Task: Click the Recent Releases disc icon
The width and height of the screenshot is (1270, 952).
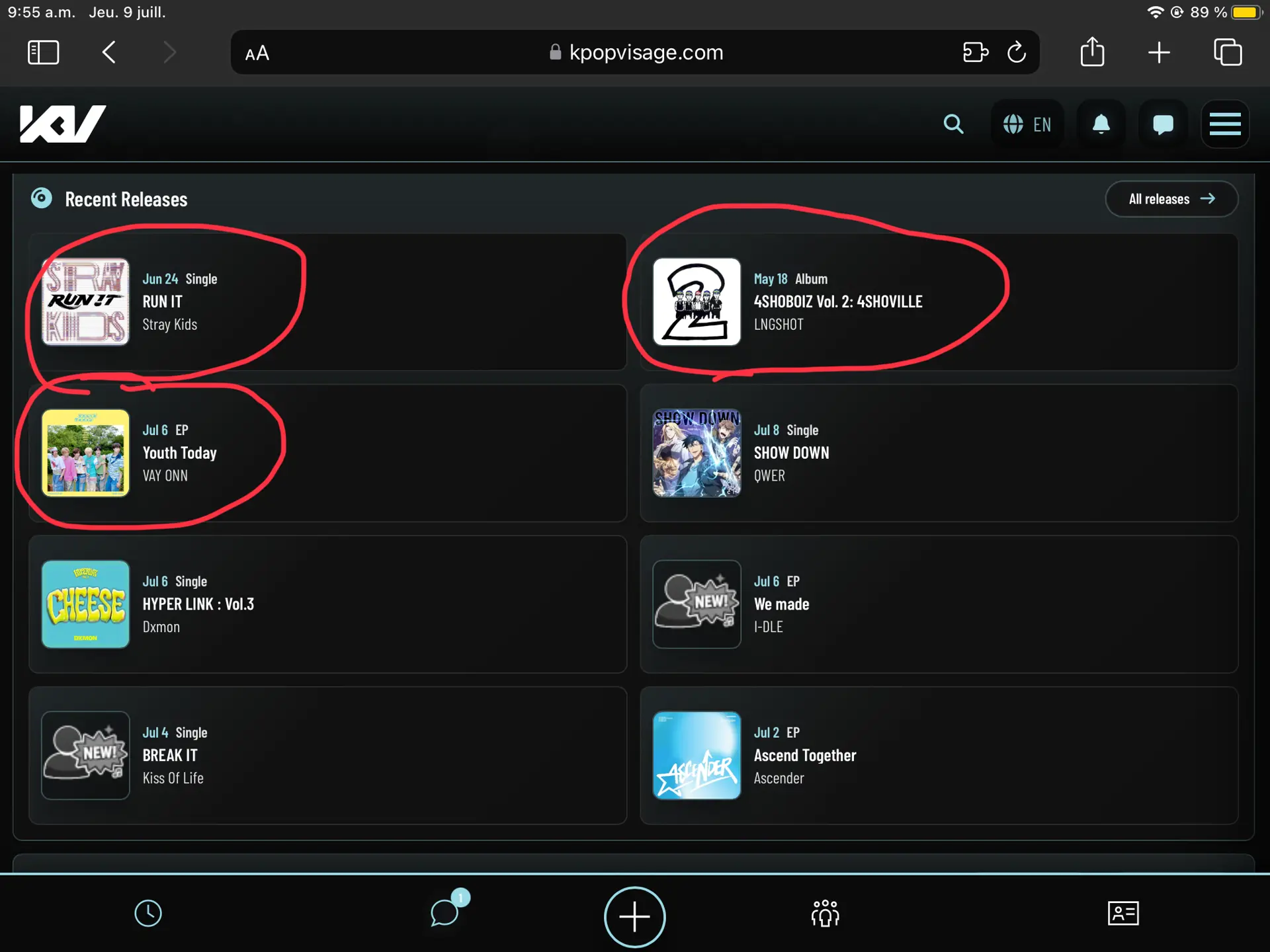Action: 42,198
